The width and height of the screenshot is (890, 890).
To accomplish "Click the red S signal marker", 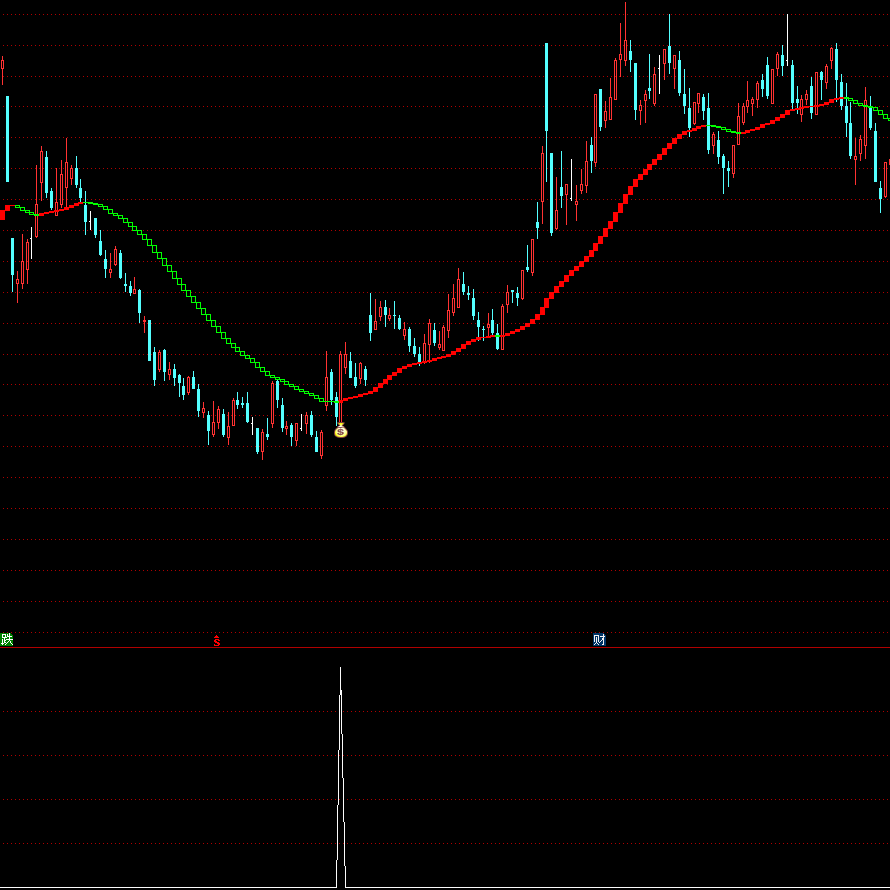I will tap(216, 641).
